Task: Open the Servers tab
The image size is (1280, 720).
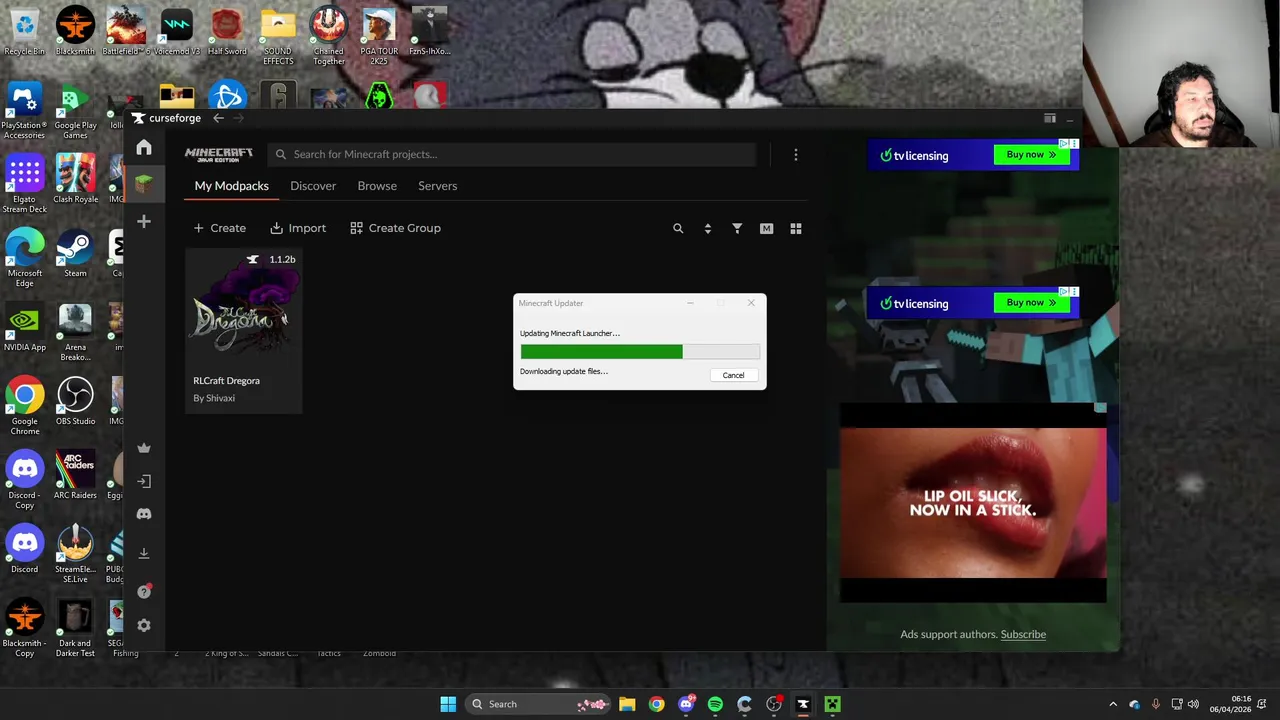Action: pos(438,186)
